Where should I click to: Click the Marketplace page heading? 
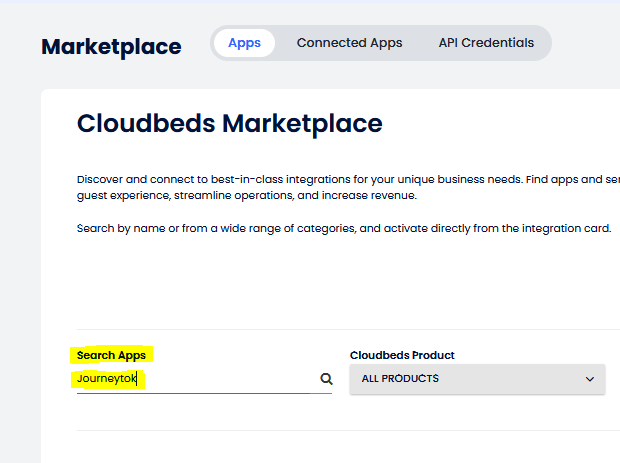[111, 46]
